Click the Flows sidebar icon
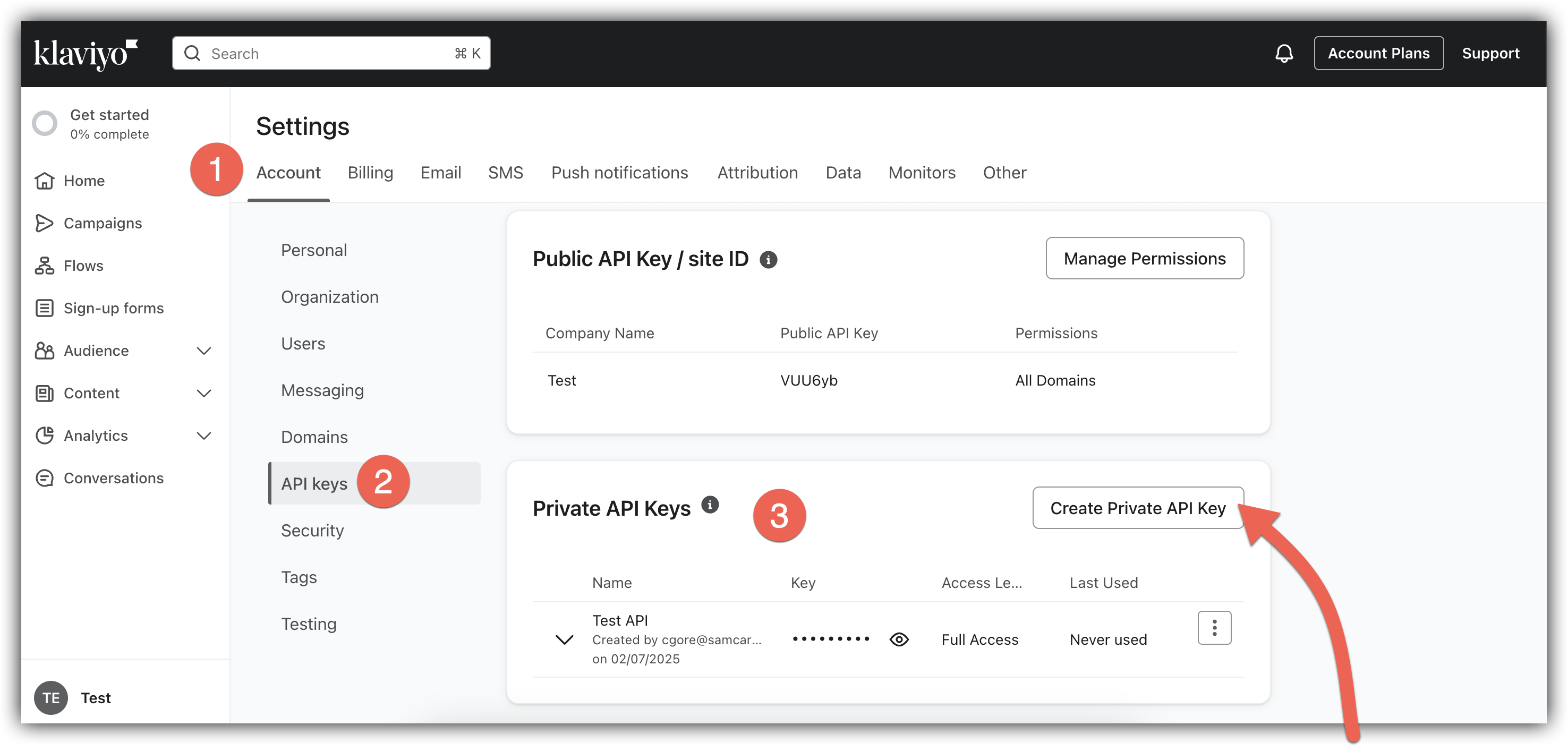1568x751 pixels. [x=45, y=266]
